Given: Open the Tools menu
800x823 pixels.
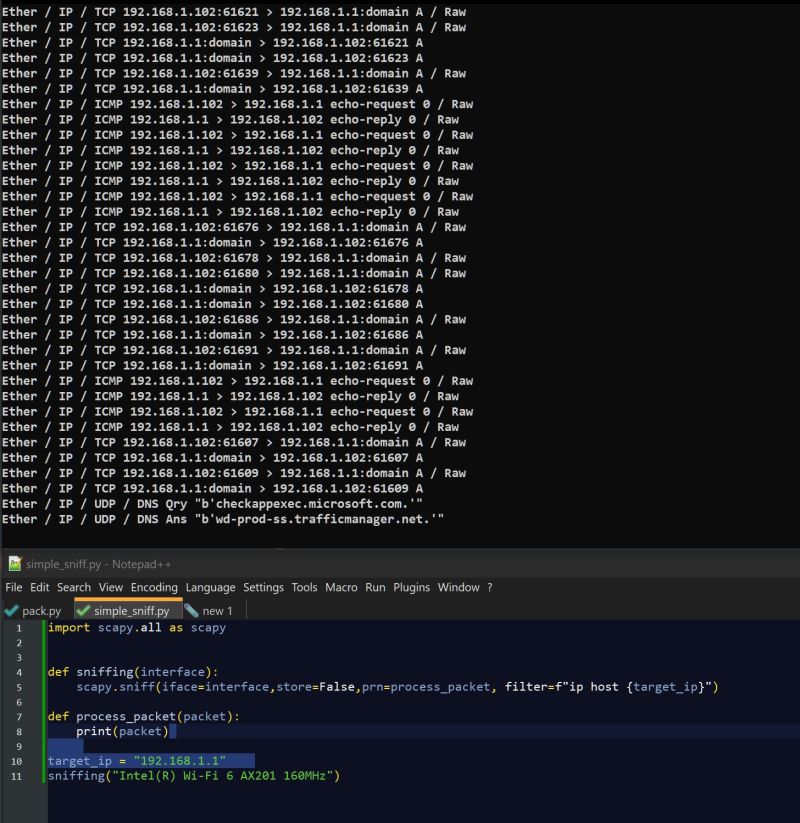Looking at the screenshot, I should 304,587.
